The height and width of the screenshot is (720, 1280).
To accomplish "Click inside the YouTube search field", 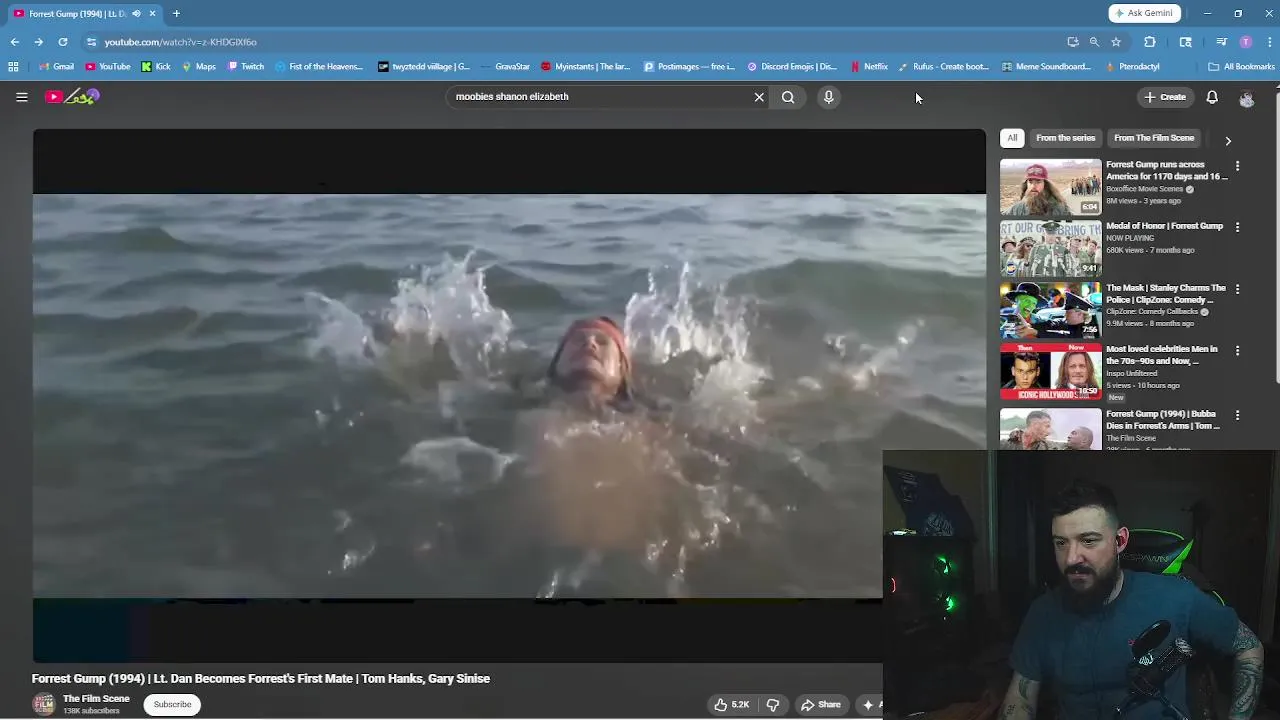I will 600,97.
